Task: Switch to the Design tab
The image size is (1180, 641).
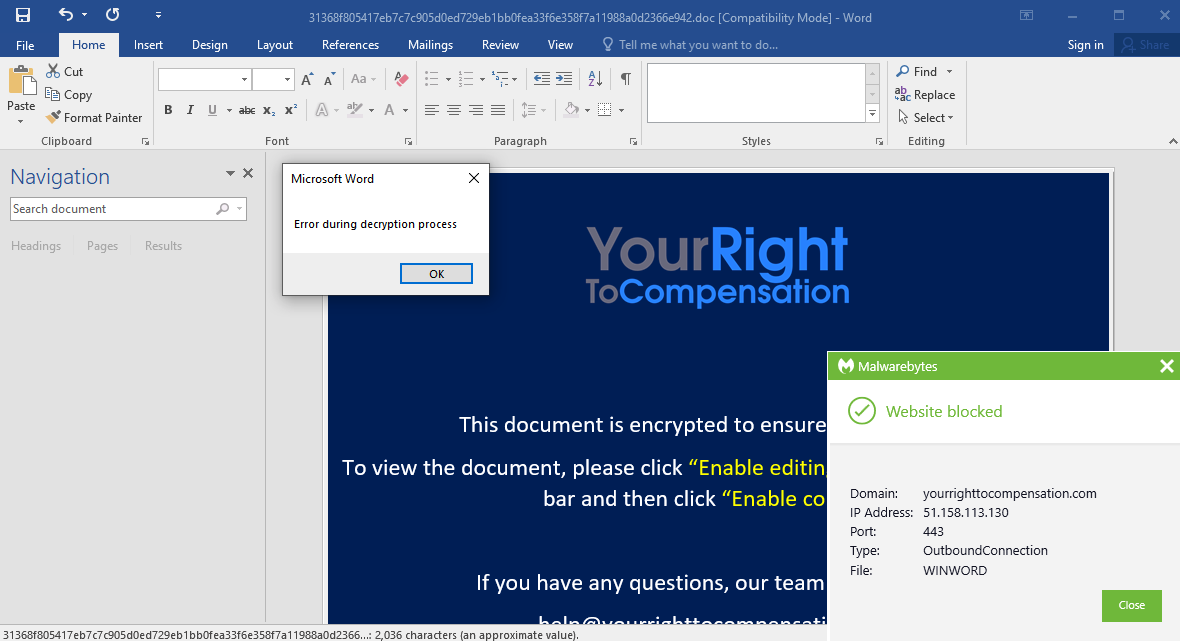Action: click(209, 45)
